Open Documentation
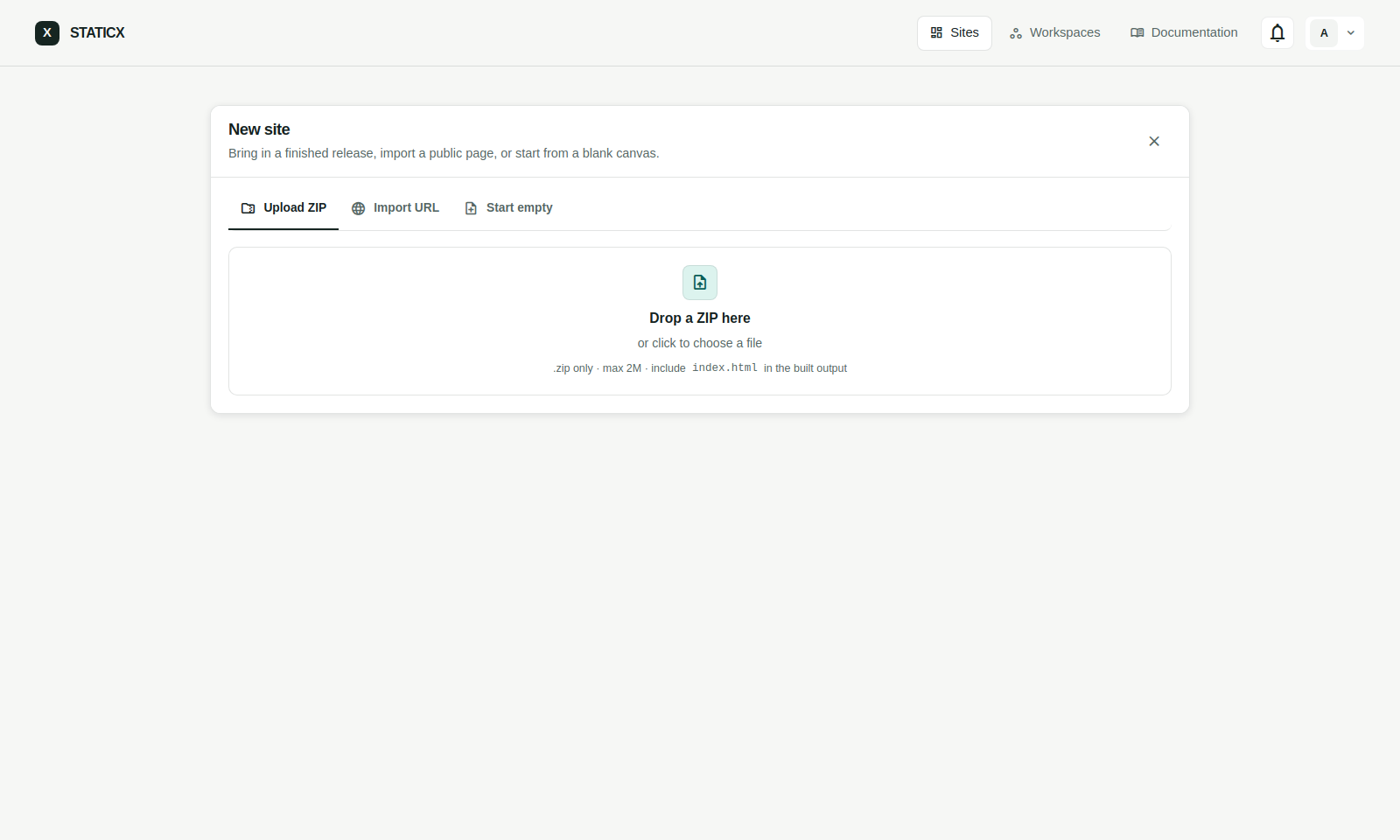 (x=1184, y=33)
